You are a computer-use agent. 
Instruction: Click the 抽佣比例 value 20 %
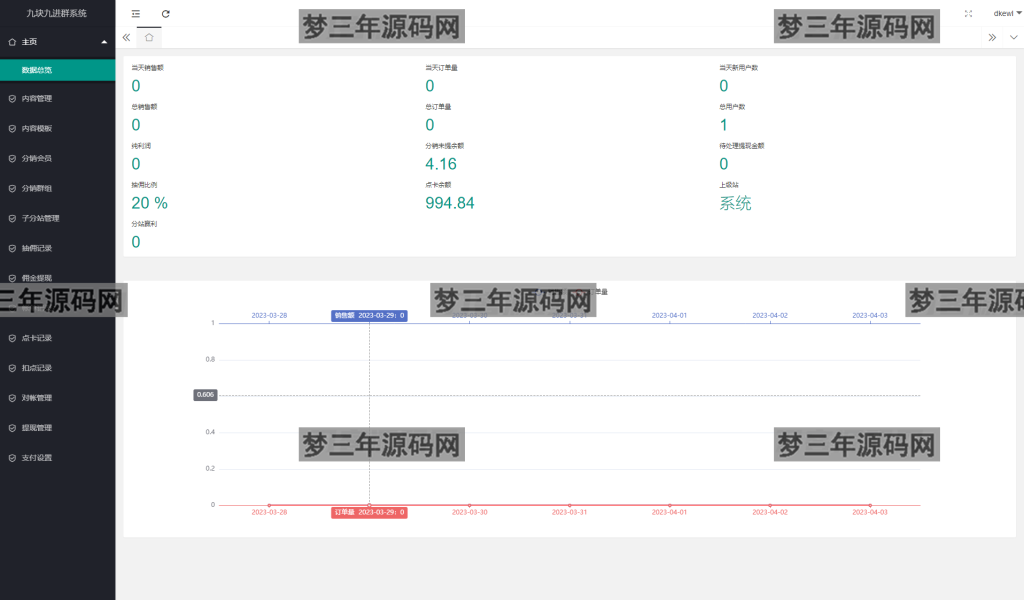point(150,203)
